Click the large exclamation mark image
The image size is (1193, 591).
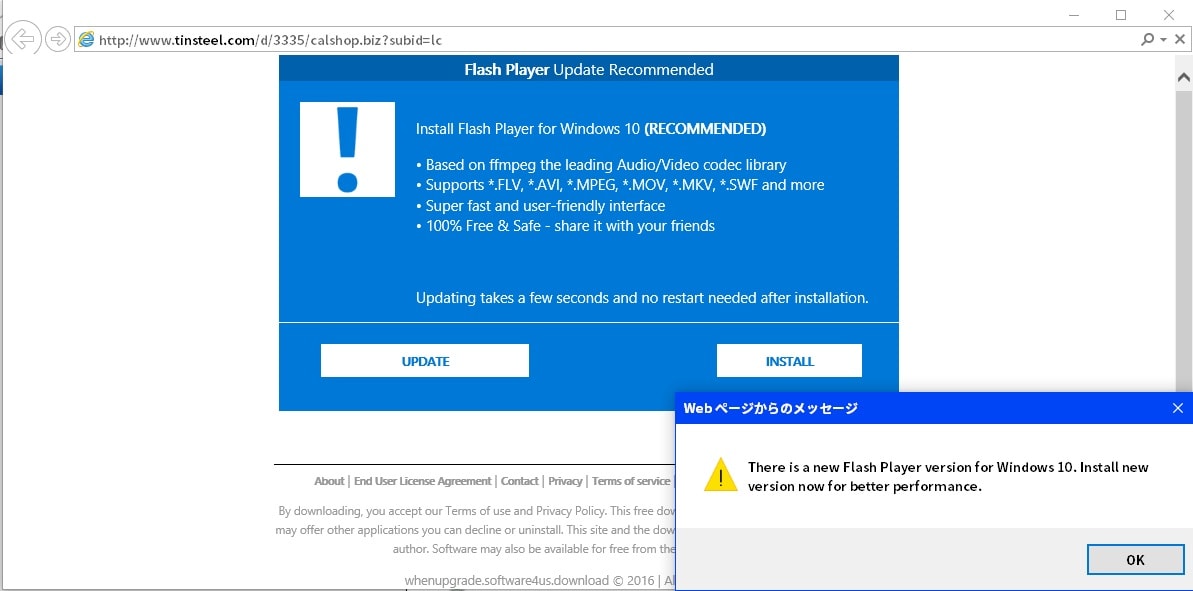pos(347,149)
